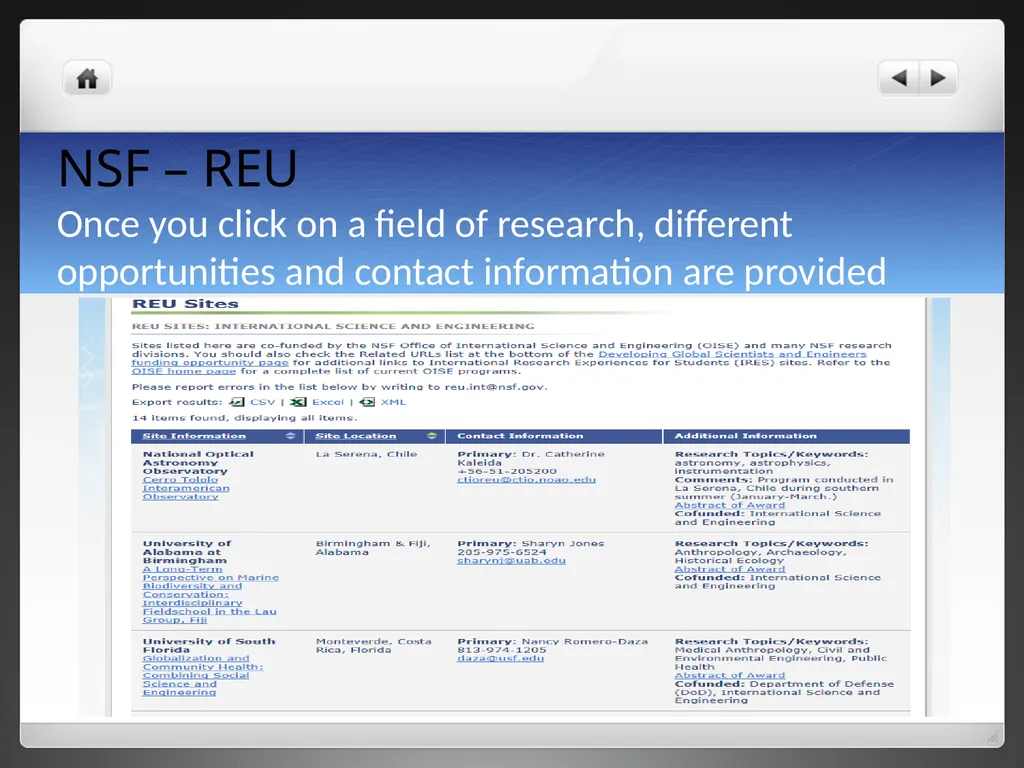Sort by Site Location arrows
Screen dimensions: 1024x768
432,436
